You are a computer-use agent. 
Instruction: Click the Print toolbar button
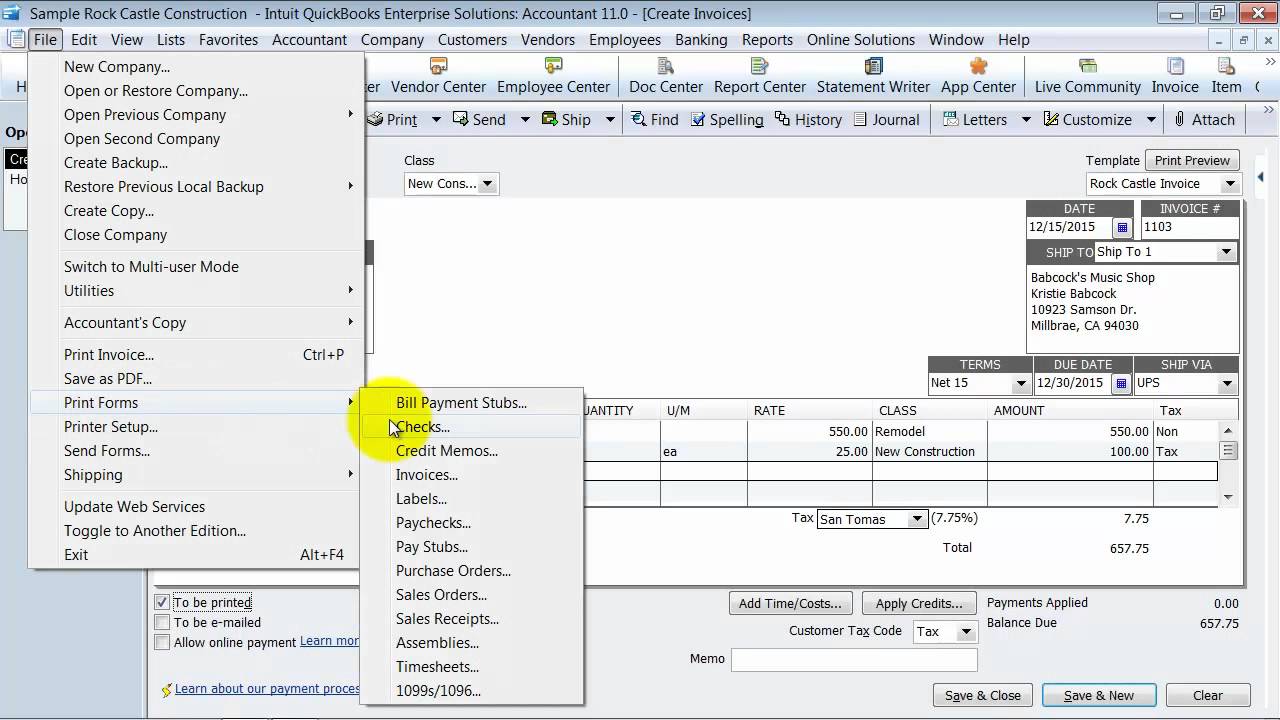click(x=394, y=119)
